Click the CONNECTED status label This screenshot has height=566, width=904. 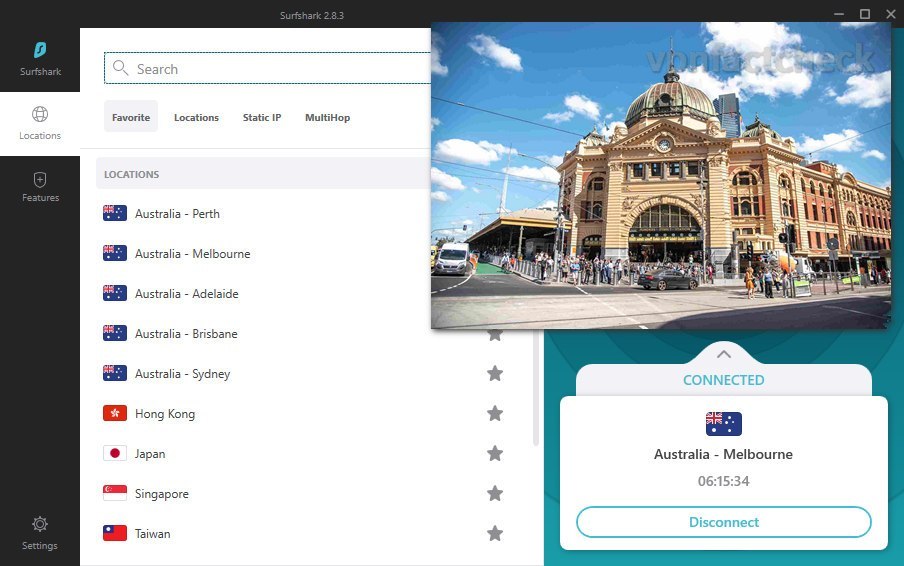point(724,380)
